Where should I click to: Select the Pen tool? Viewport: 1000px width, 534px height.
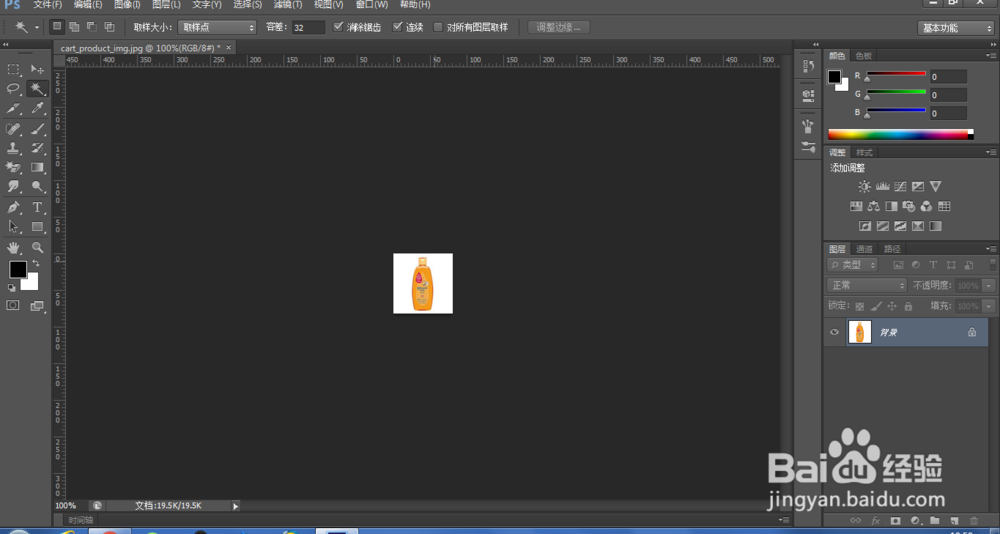tap(13, 207)
